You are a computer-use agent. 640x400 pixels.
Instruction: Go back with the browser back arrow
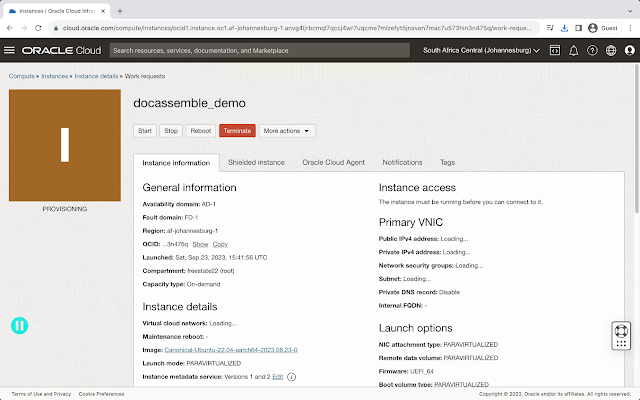click(10, 28)
